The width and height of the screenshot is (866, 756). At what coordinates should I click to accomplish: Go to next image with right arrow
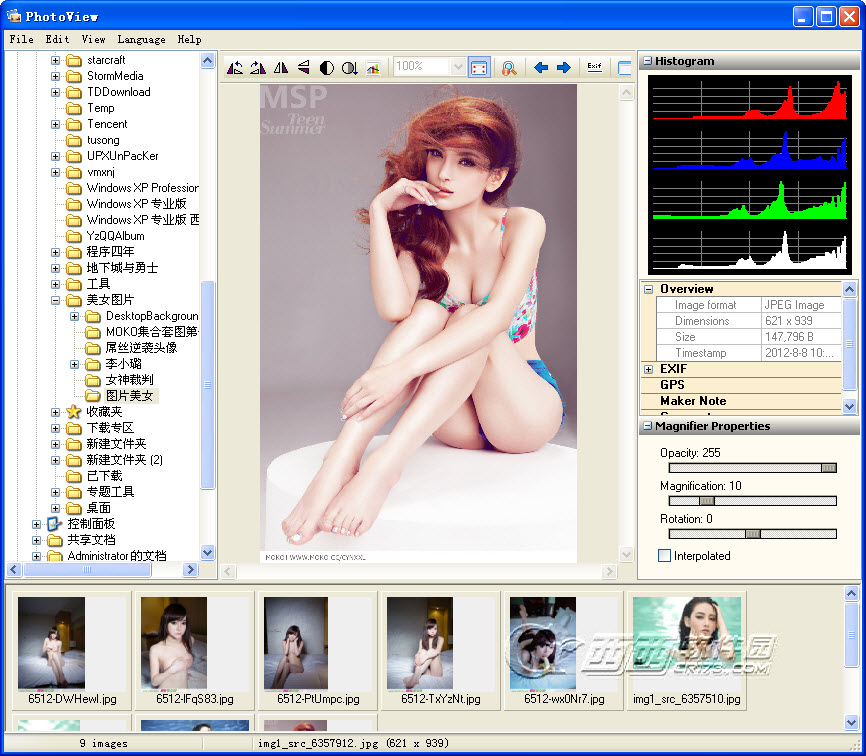point(564,68)
